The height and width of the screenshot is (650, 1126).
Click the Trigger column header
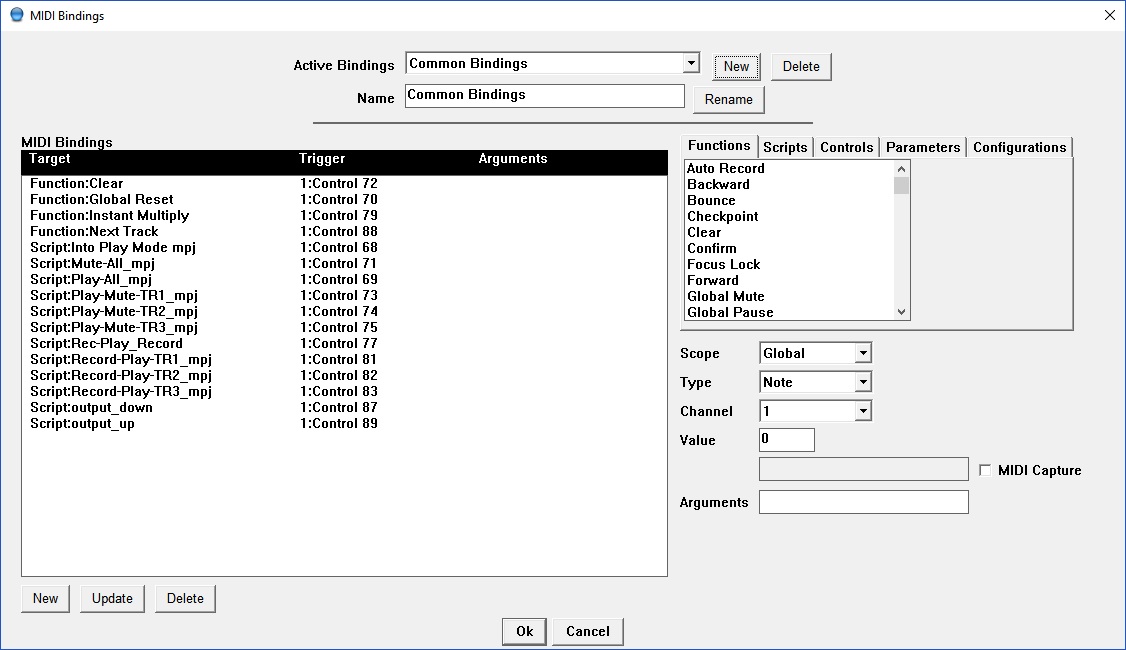pyautogui.click(x=322, y=159)
